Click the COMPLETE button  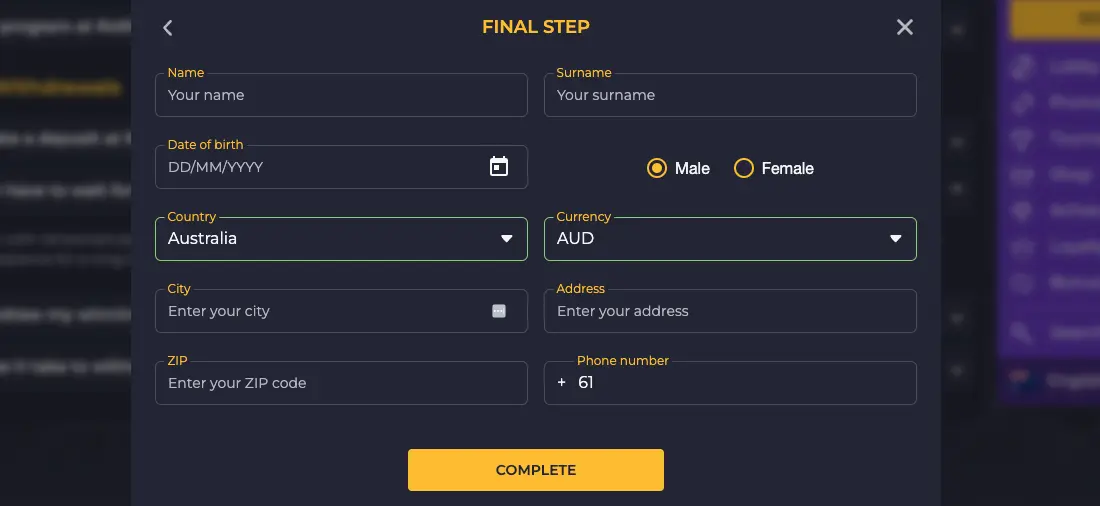(x=536, y=470)
